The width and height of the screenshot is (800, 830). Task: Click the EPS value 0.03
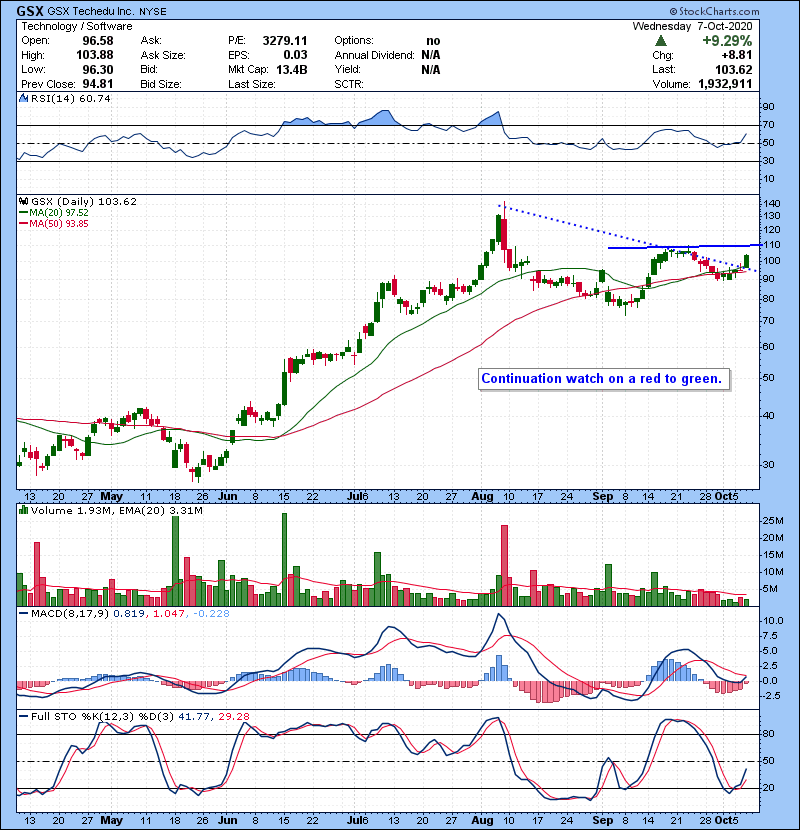click(295, 55)
